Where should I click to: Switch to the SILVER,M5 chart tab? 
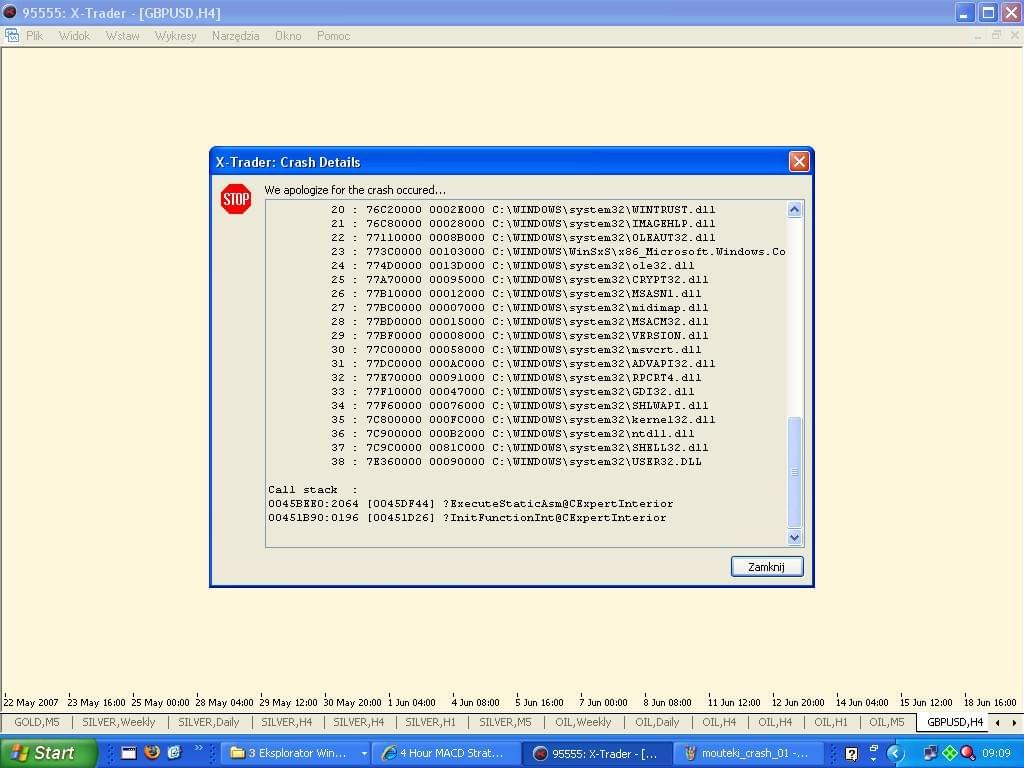click(505, 722)
